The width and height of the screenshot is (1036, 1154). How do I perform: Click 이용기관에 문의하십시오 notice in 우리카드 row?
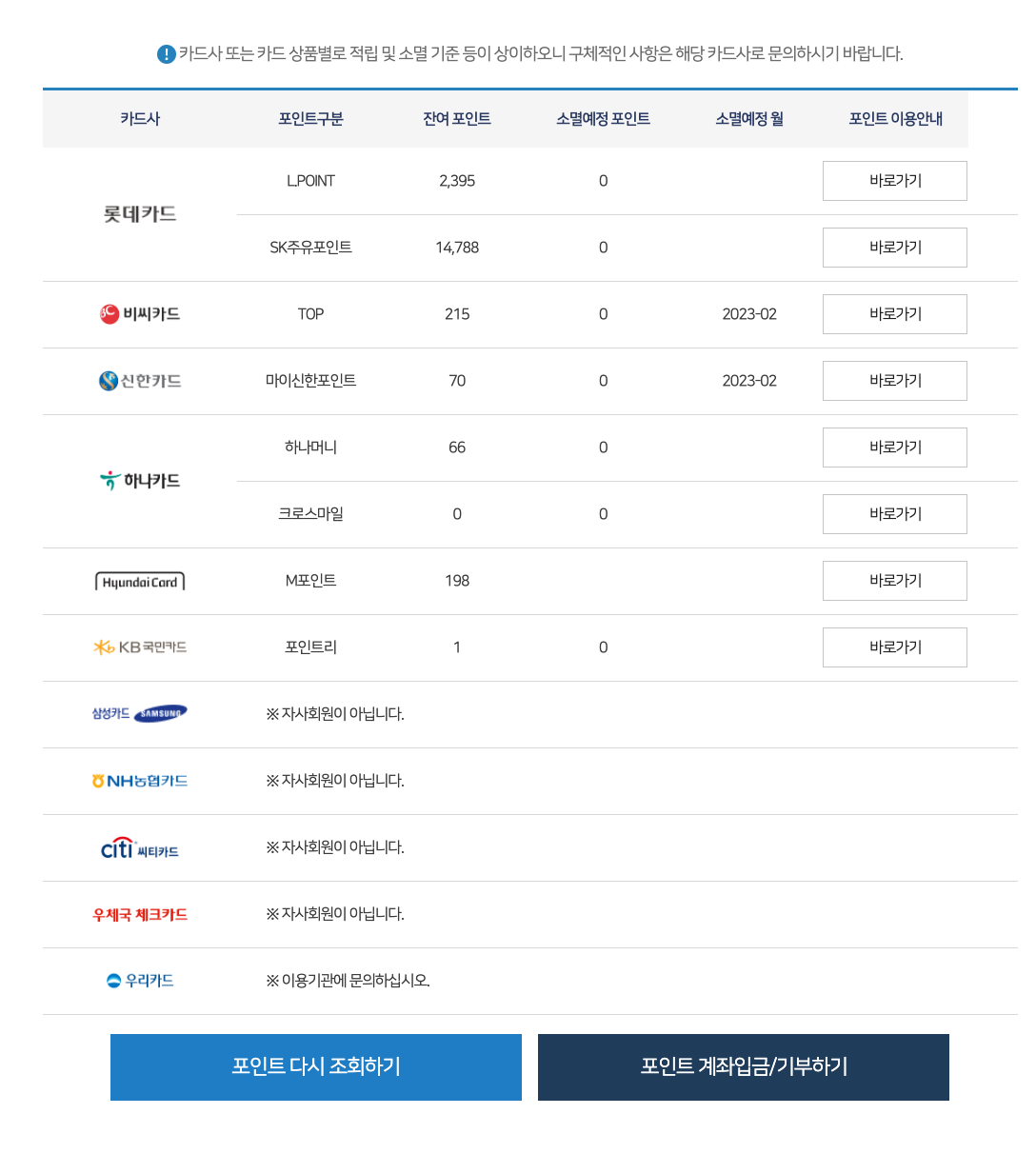pos(348,981)
